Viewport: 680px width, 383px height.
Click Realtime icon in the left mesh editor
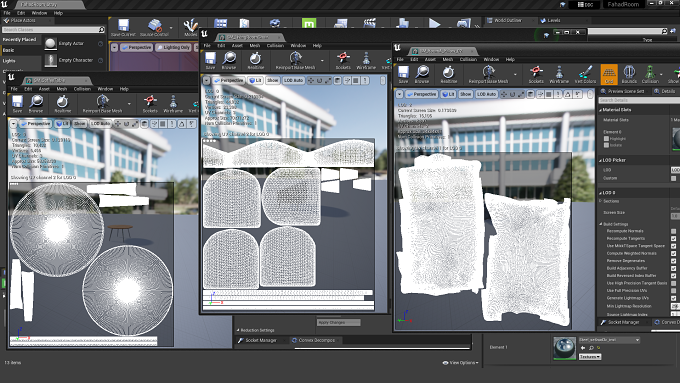pos(62,104)
